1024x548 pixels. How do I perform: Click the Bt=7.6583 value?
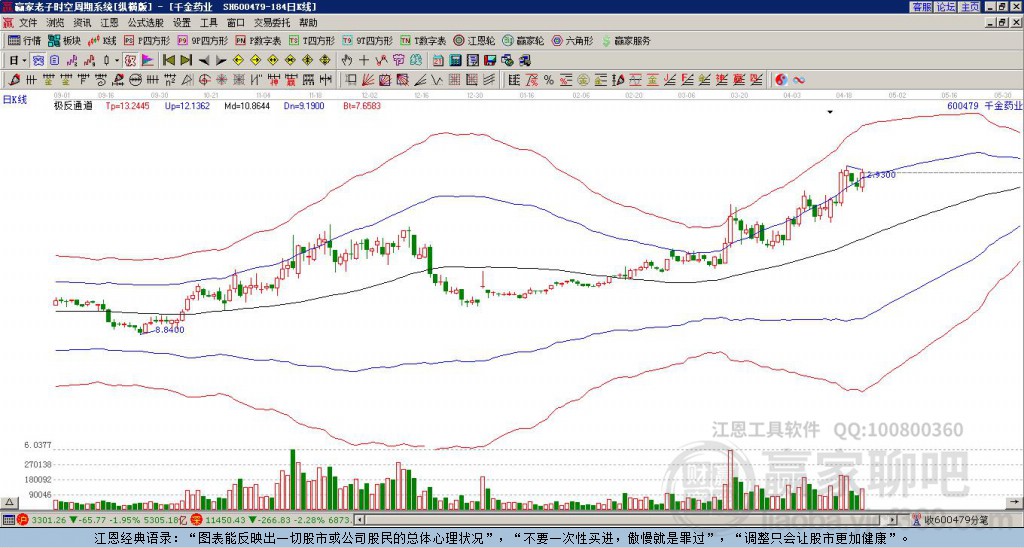[x=362, y=105]
